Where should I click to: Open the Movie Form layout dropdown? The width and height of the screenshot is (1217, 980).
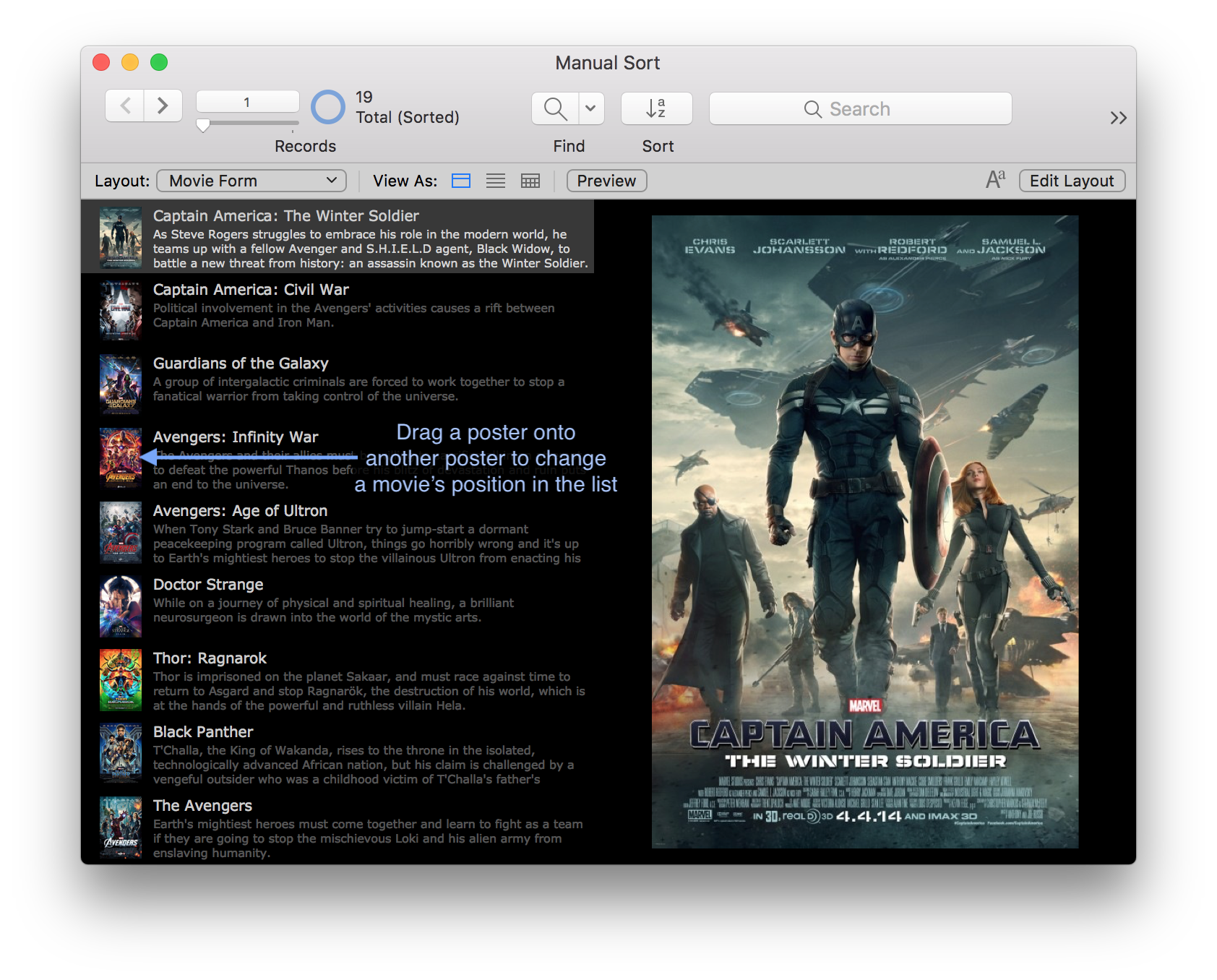[251, 181]
